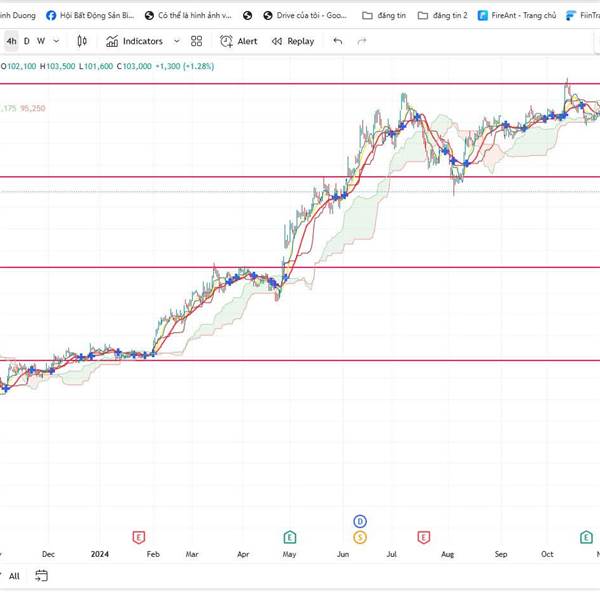The image size is (600, 600).
Task: Expand the dropdown arrow beside Indicators
Action: pos(176,41)
